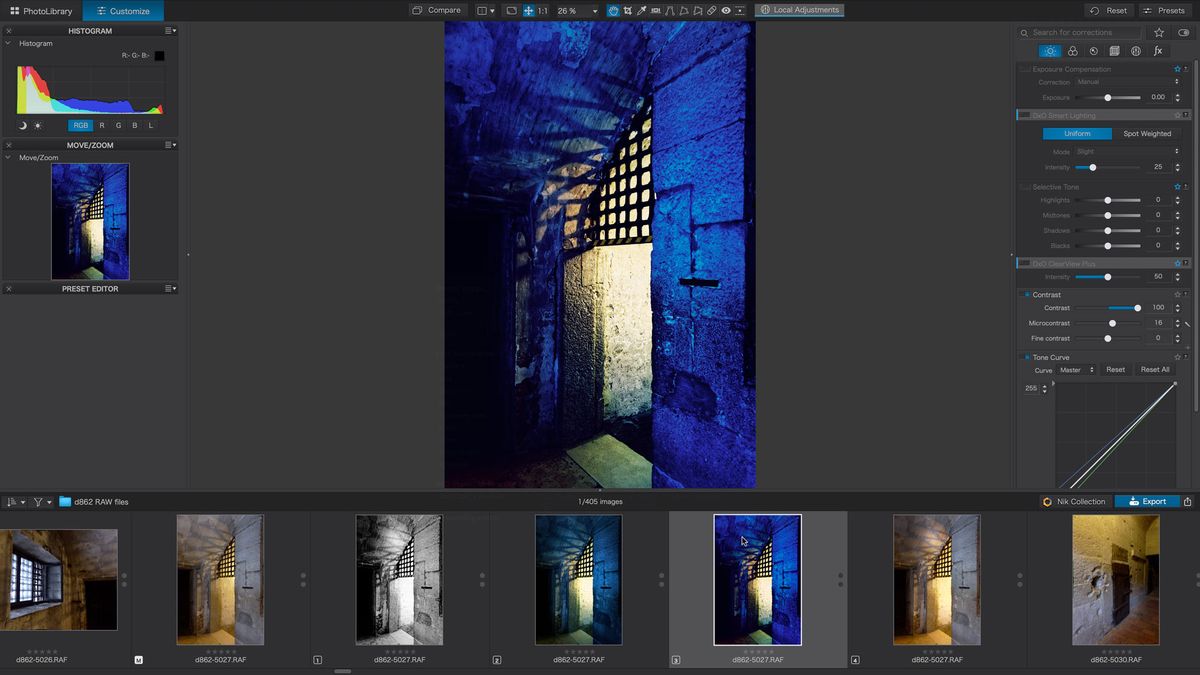Open the Geometry corrections palette
The width and height of the screenshot is (1200, 675).
1114,51
